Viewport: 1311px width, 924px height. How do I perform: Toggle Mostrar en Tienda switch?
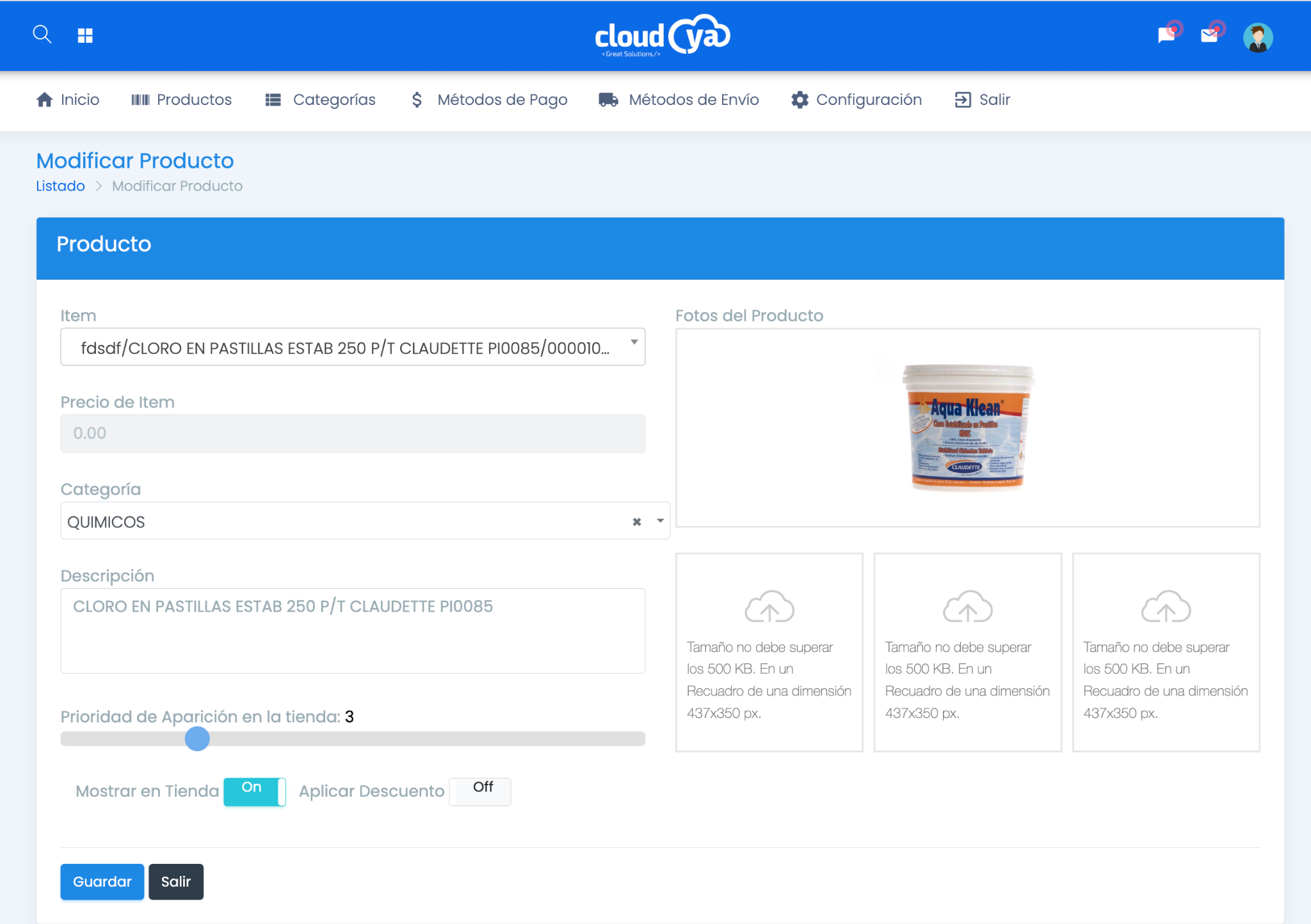pyautogui.click(x=255, y=792)
